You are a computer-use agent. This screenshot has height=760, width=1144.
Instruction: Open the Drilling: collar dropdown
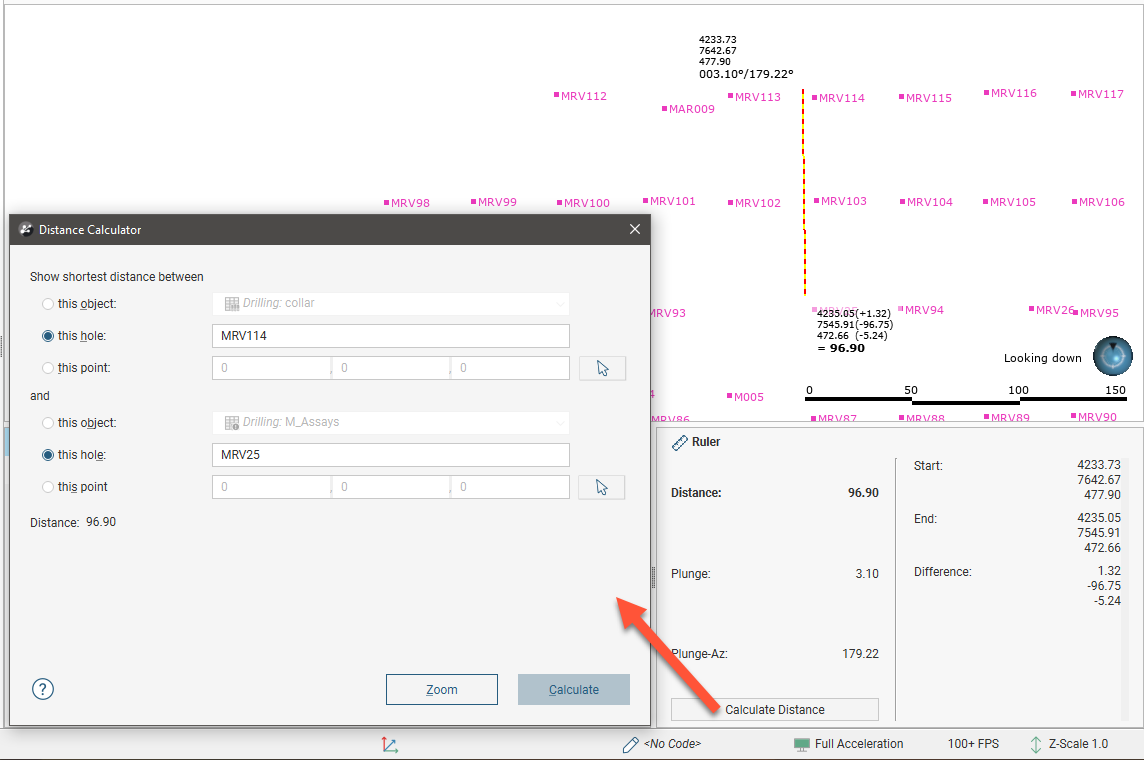point(391,304)
